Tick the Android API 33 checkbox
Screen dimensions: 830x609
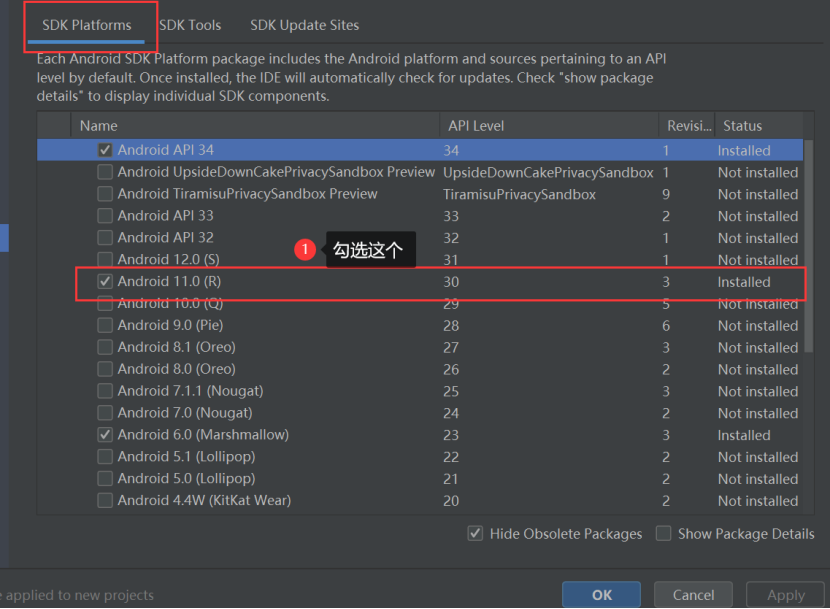[x=105, y=216]
